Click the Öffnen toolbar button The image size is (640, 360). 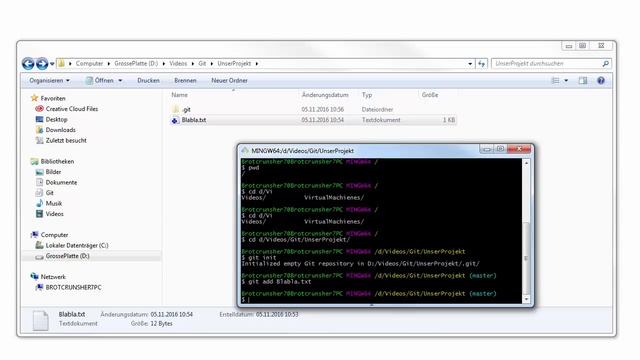[99, 80]
